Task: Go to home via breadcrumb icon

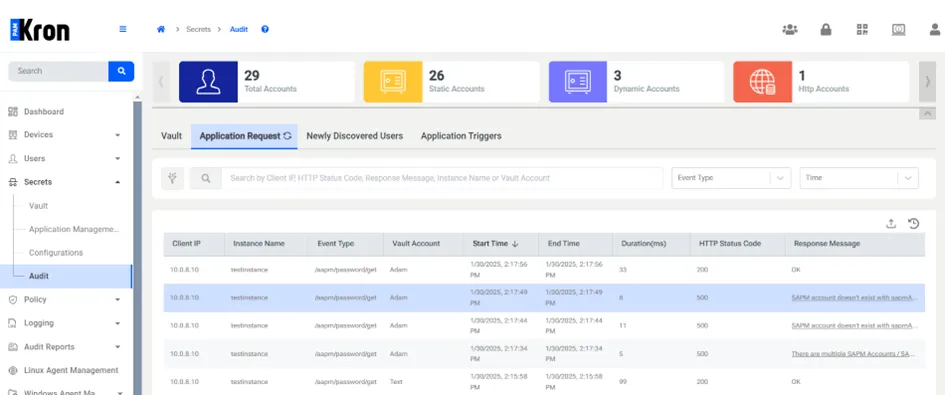Action: 161,29
